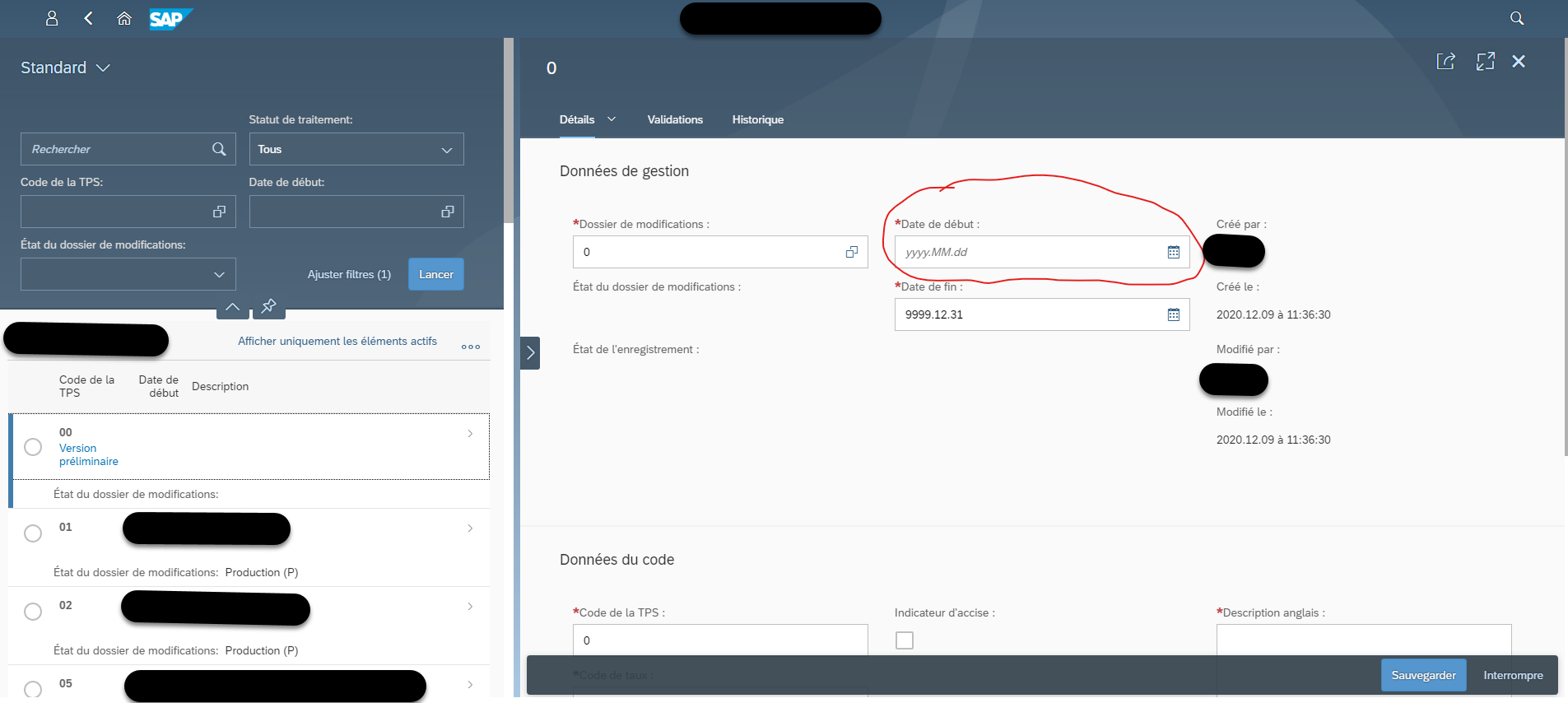The image size is (1568, 703).
Task: Select radio button for row 02
Action: click(33, 612)
